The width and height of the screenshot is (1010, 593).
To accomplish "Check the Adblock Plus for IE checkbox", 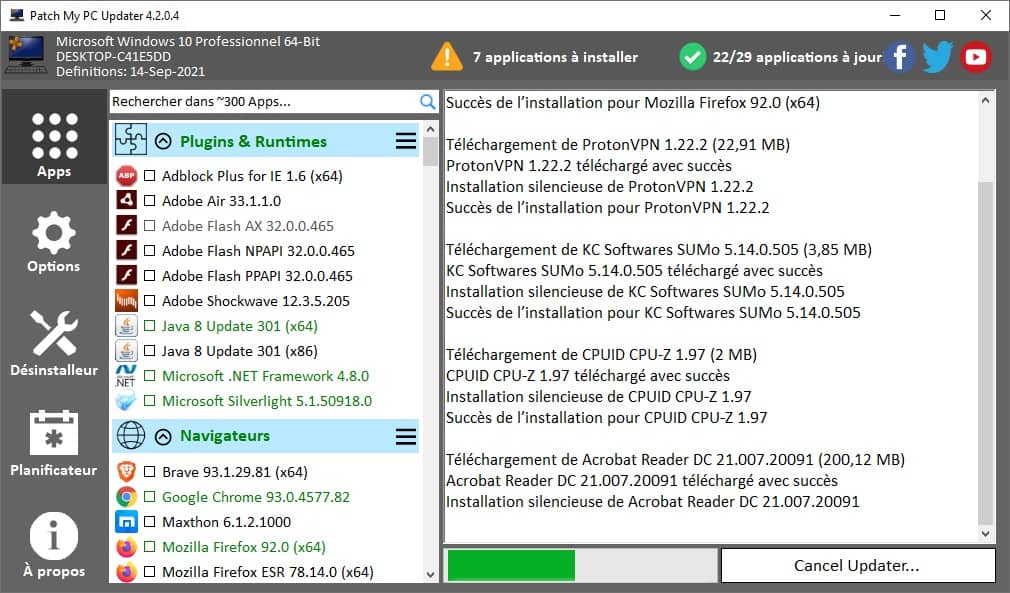I will click(149, 176).
